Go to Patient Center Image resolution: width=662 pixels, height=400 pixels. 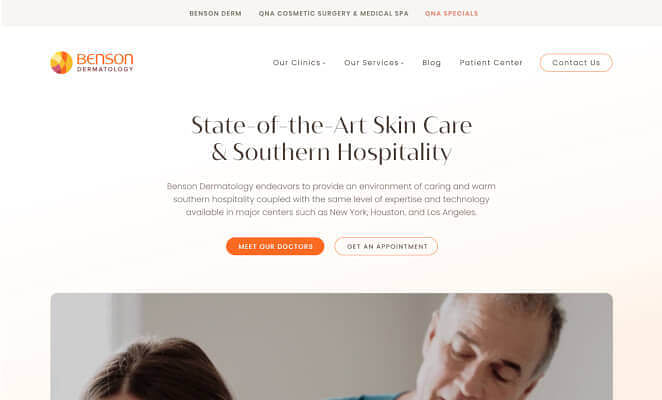tap(491, 63)
